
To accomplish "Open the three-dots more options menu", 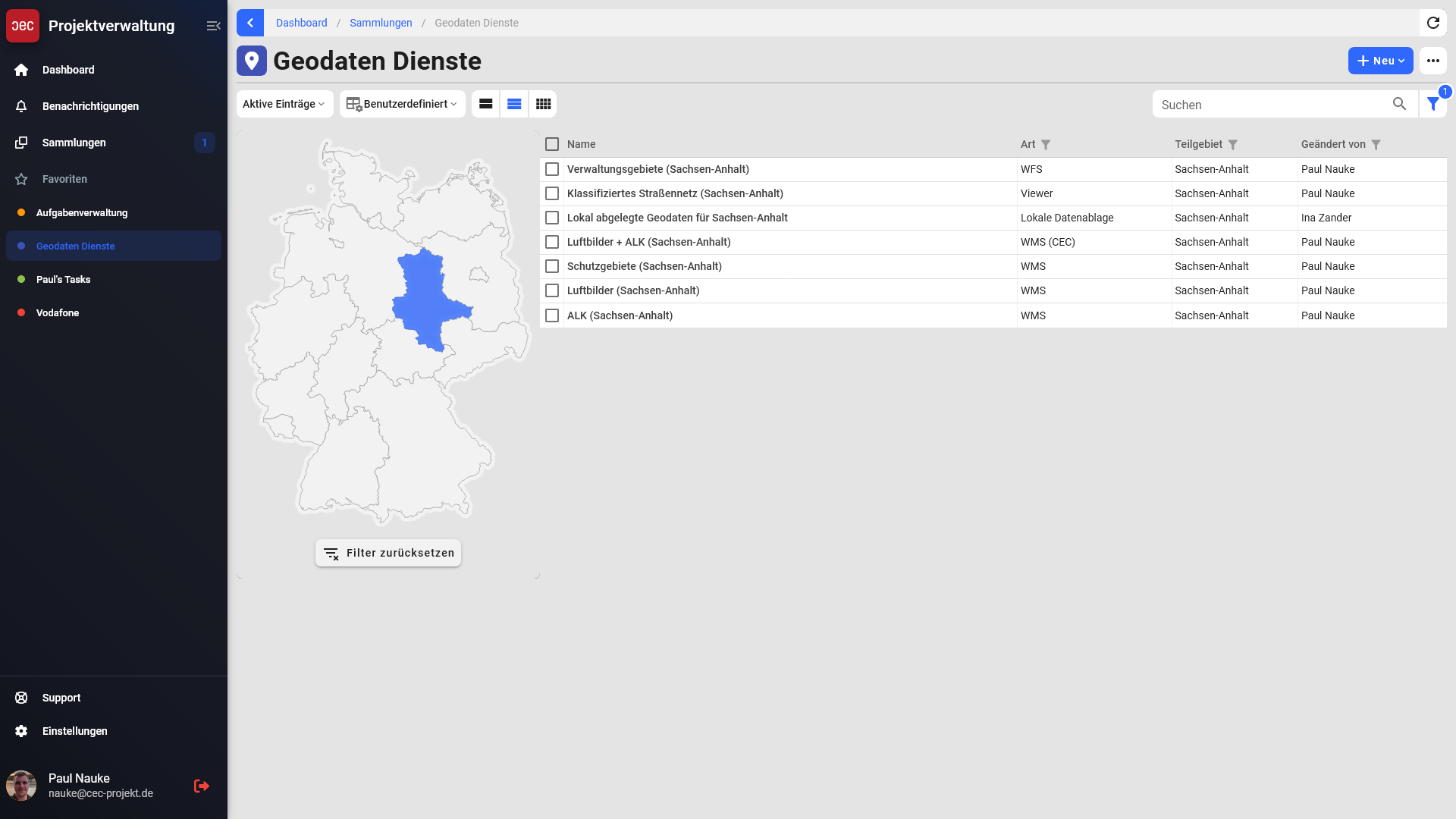I will pos(1432,61).
